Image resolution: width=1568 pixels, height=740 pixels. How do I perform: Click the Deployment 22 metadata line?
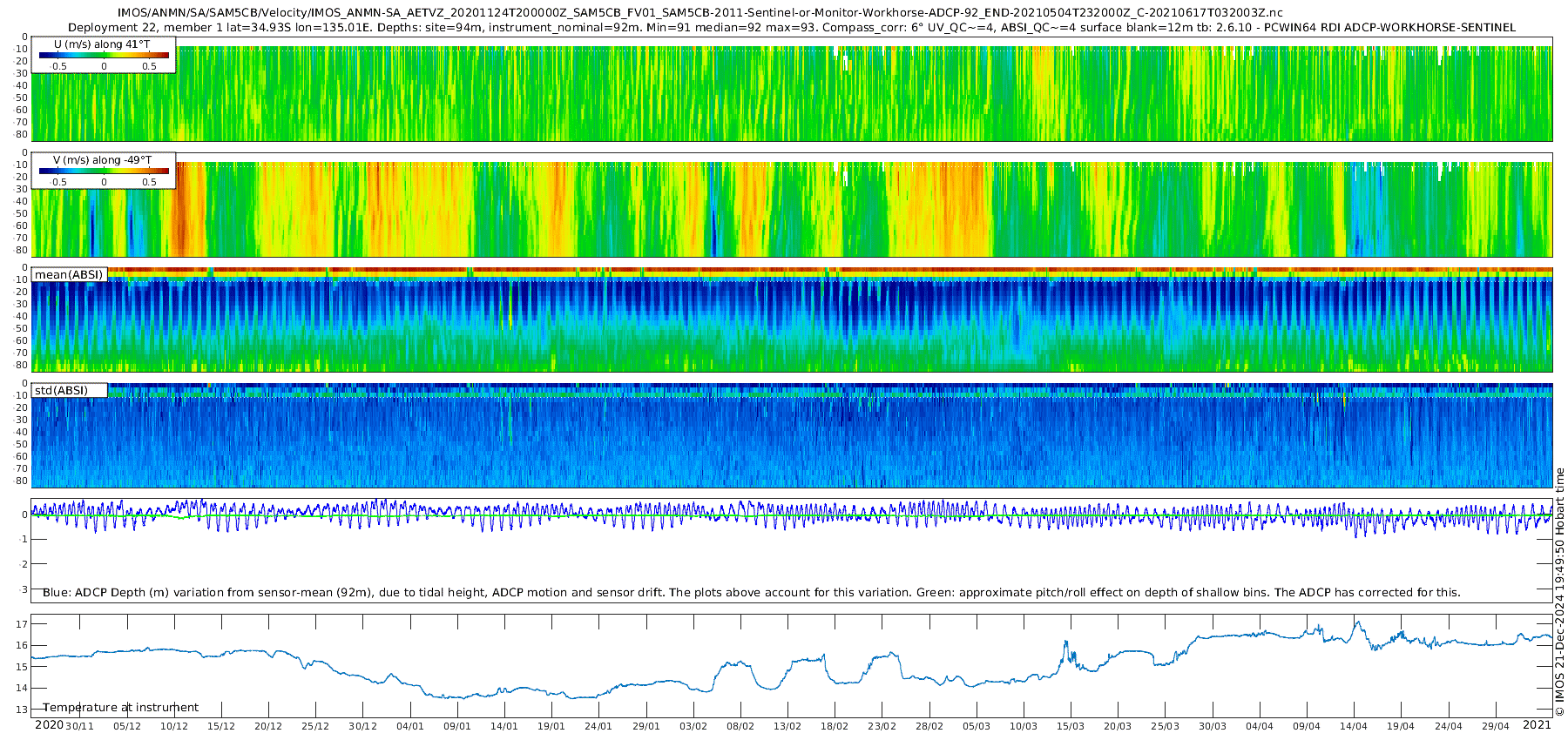[791, 28]
